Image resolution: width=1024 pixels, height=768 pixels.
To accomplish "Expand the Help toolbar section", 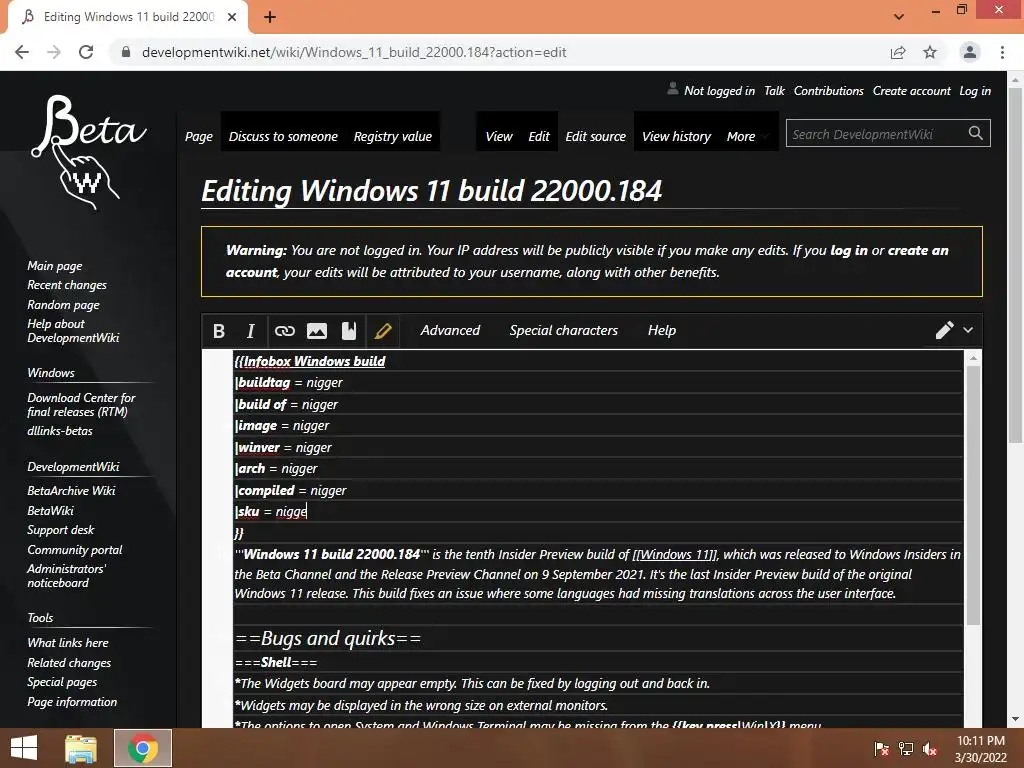I will tap(662, 330).
